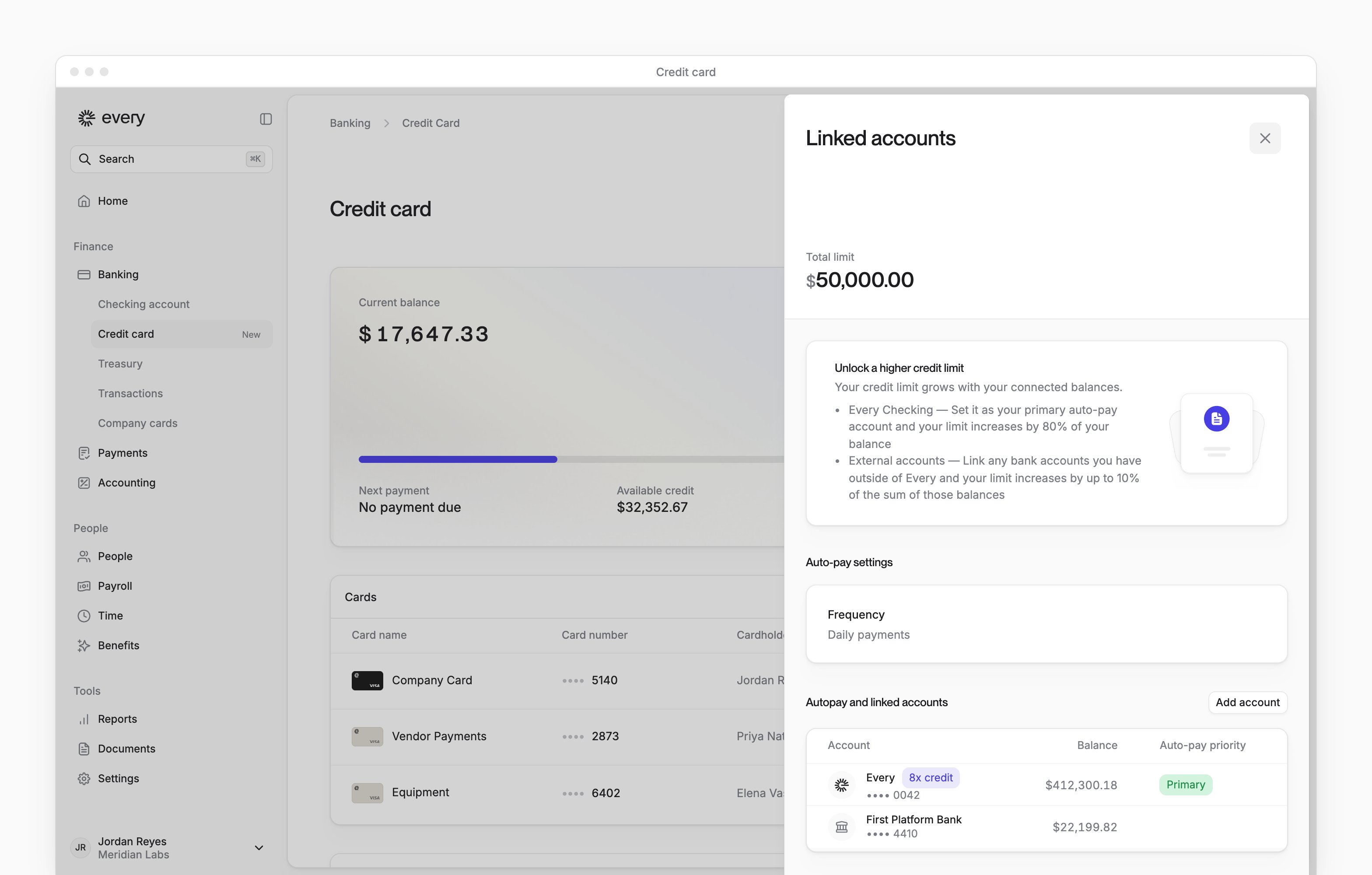Click Credit Card breadcrumb link
This screenshot has height=875, width=1372.
(x=431, y=123)
